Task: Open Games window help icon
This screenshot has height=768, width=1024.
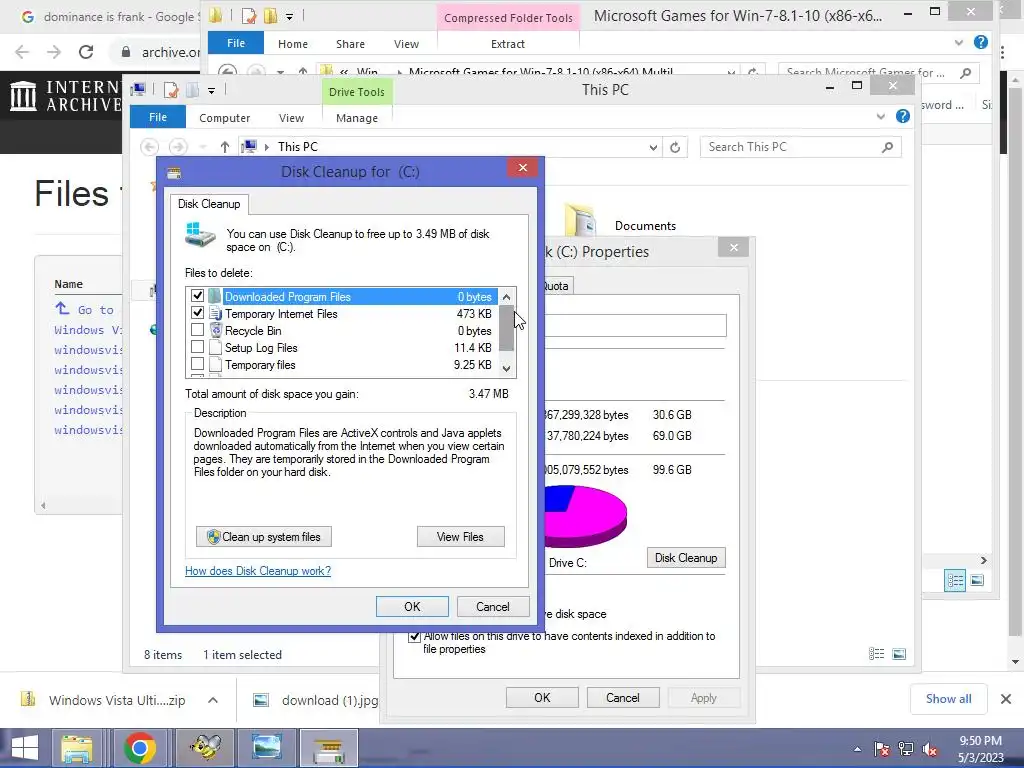Action: click(981, 42)
